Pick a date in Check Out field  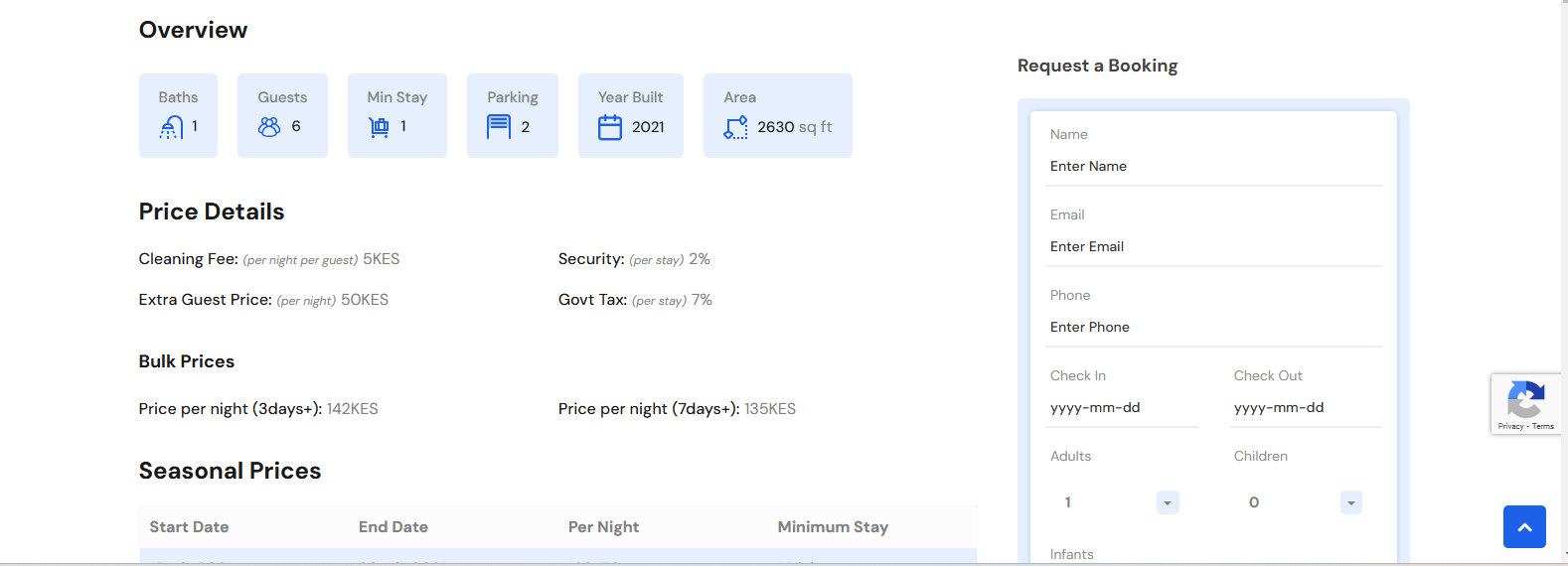[1304, 408]
